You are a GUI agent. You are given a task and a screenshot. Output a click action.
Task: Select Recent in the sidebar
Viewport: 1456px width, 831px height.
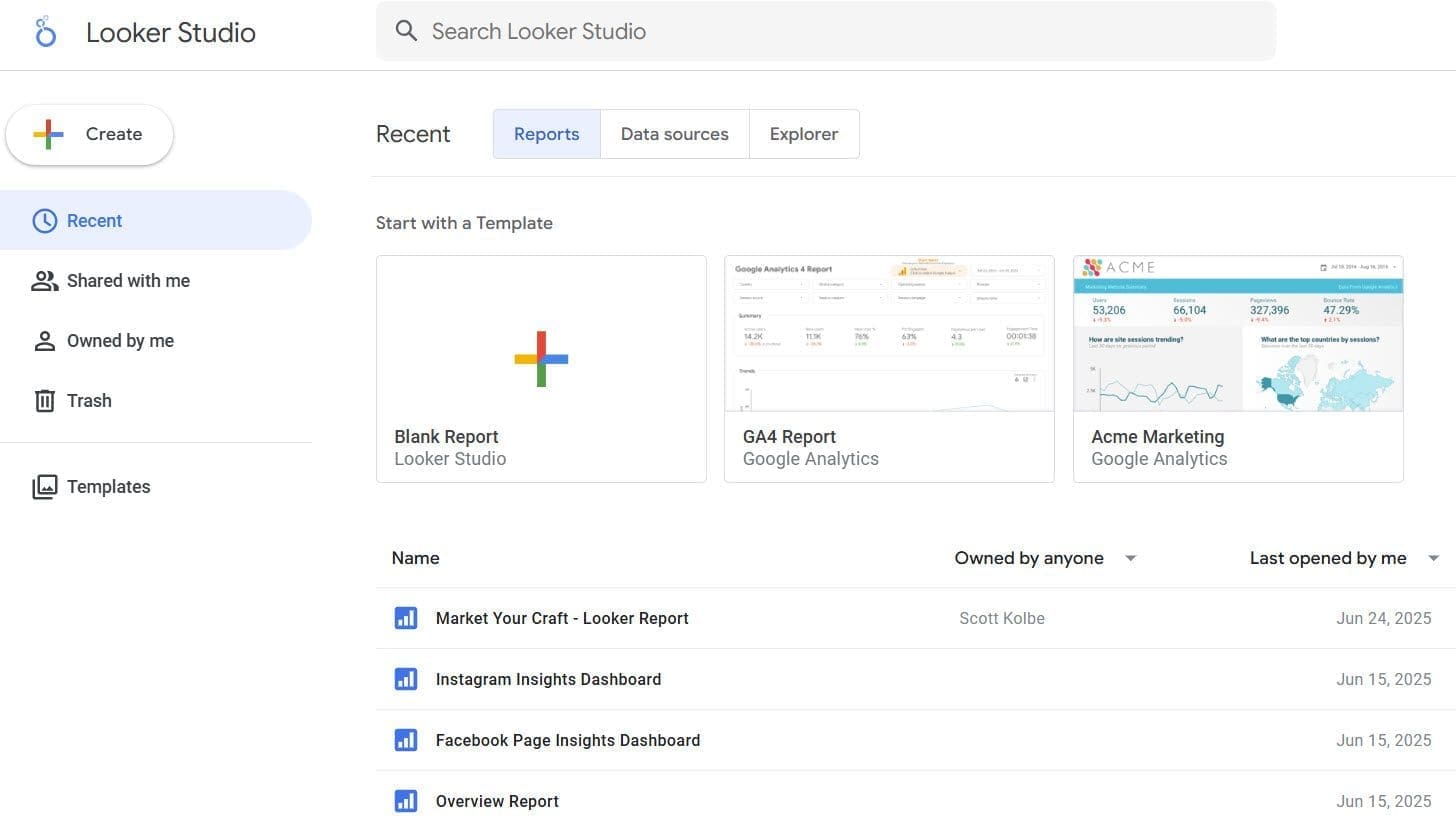[156, 220]
